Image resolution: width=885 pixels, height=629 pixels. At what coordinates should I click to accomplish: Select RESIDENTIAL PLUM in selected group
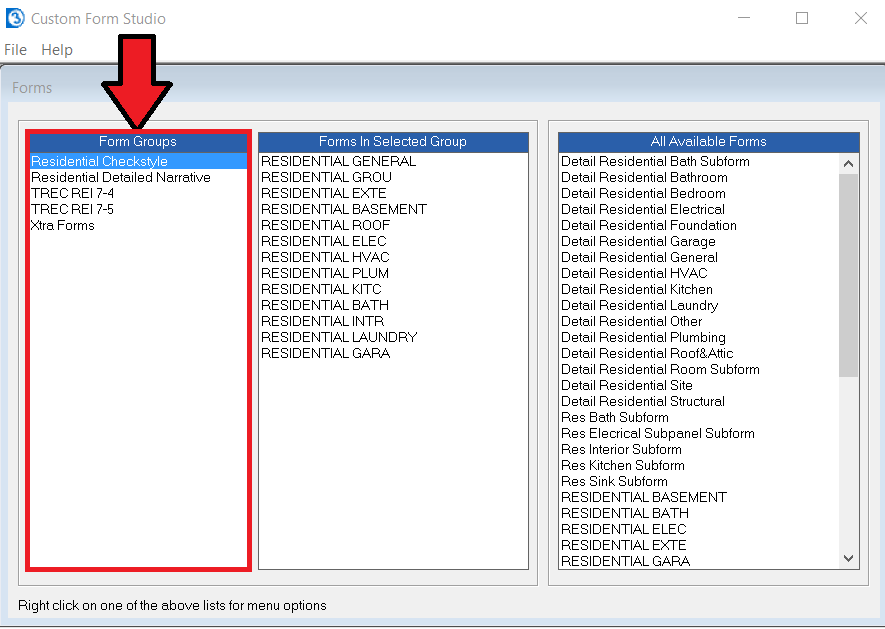point(393,273)
